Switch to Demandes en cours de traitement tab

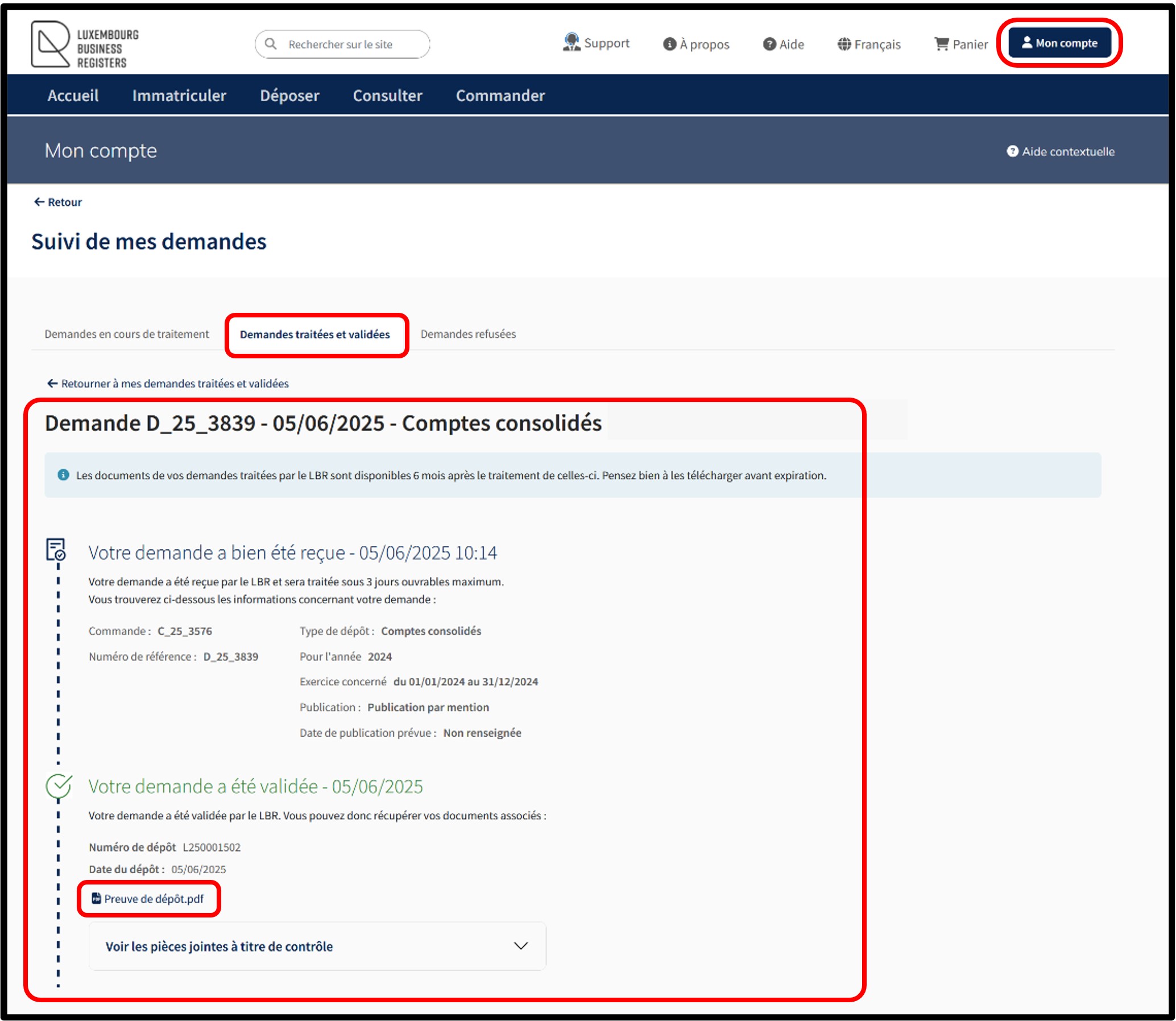(126, 334)
